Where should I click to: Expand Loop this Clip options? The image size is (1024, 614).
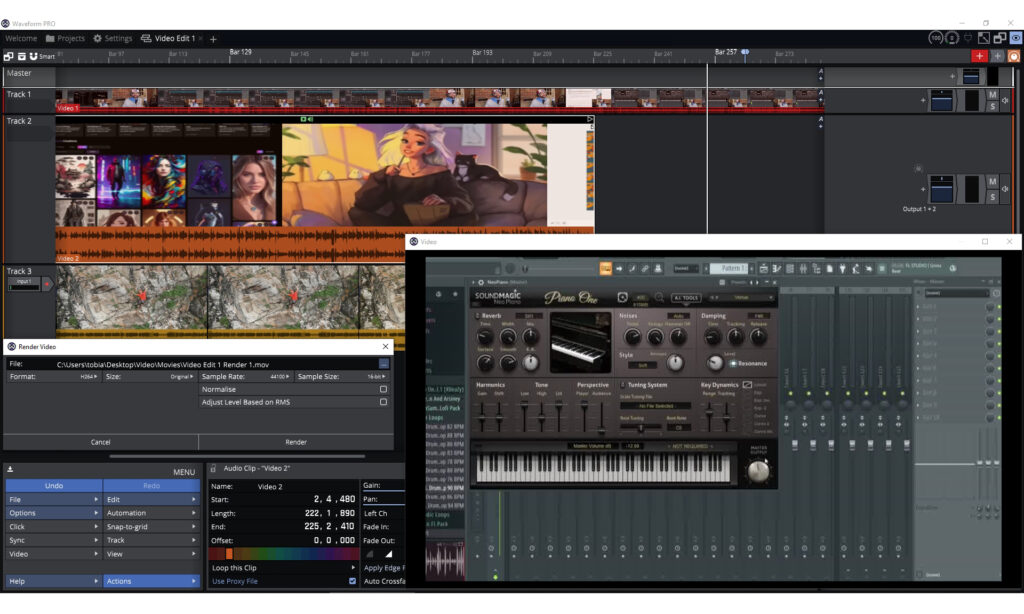(283, 568)
